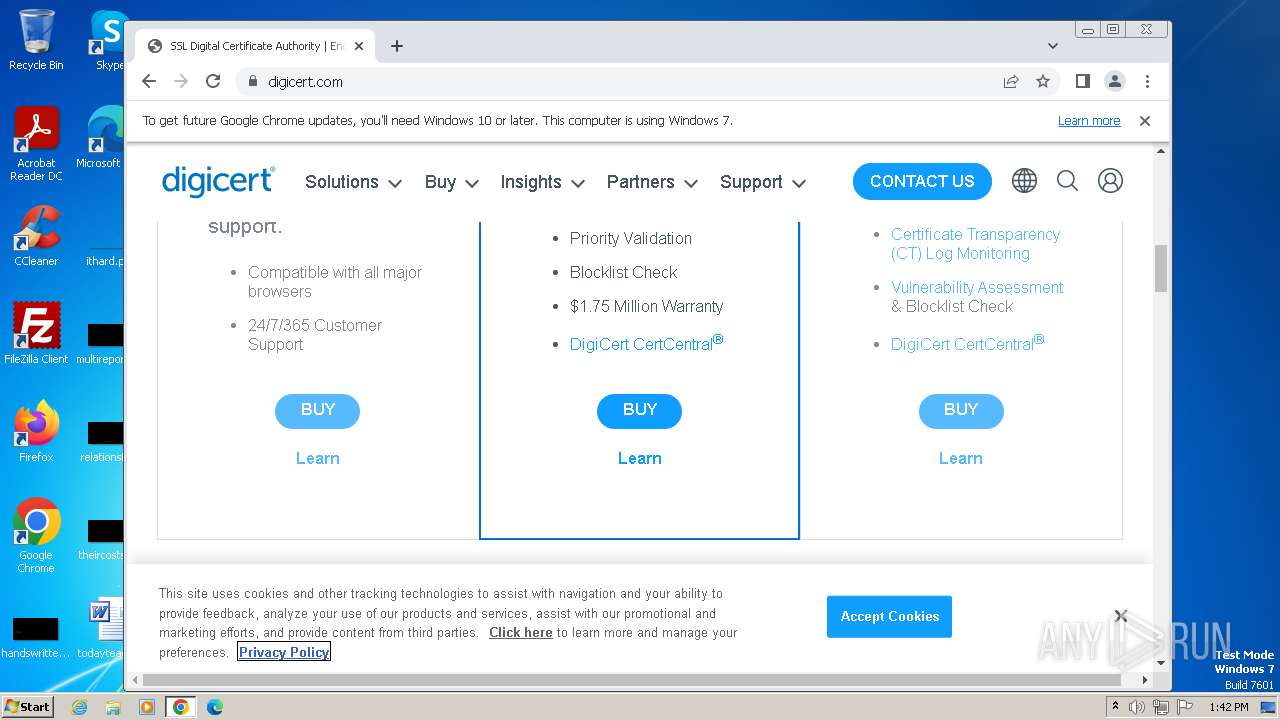
Task: Accept cookies on the DigiCert site
Action: coord(889,616)
